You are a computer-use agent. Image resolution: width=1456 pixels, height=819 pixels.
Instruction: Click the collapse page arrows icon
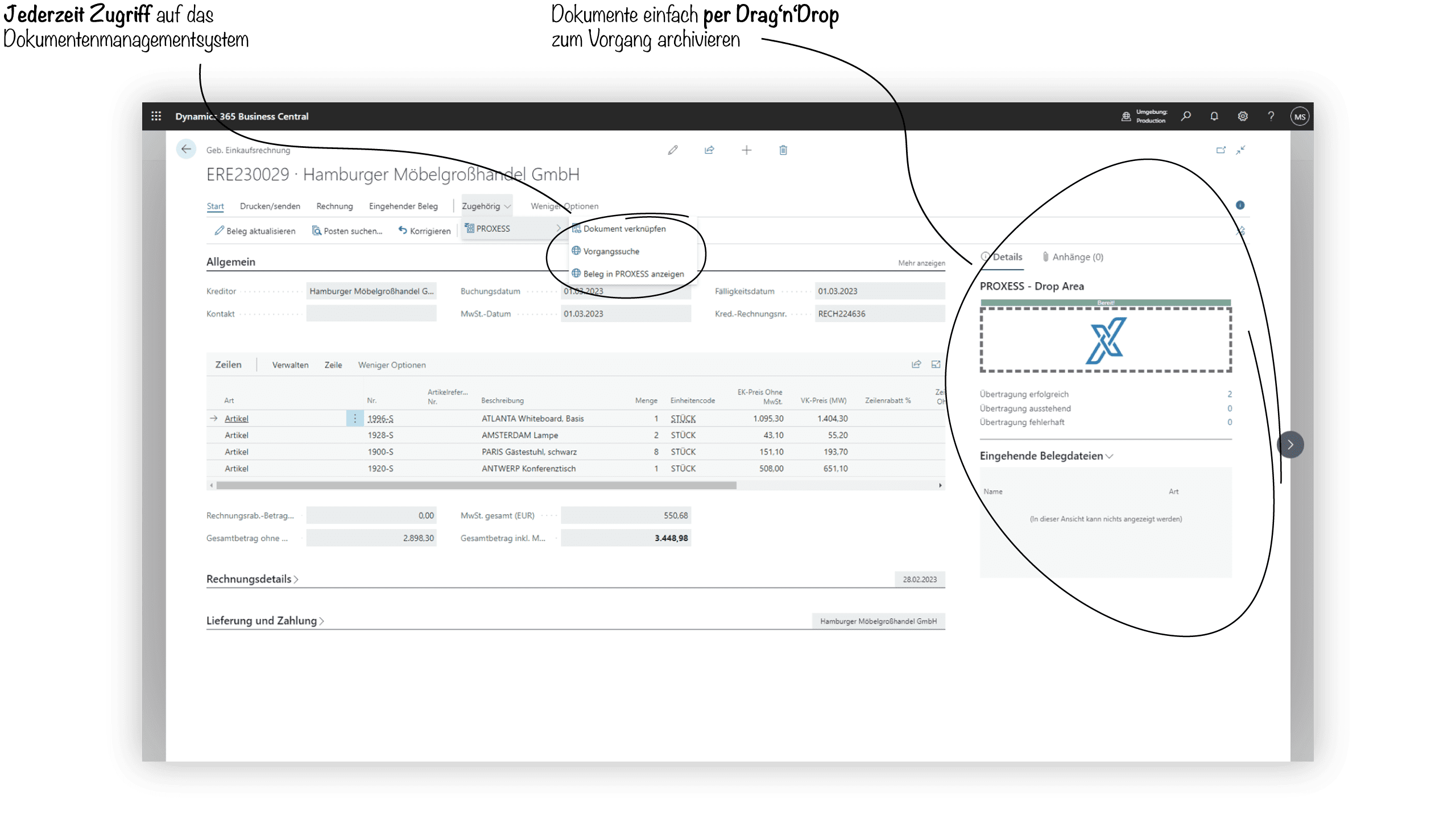click(x=1240, y=150)
